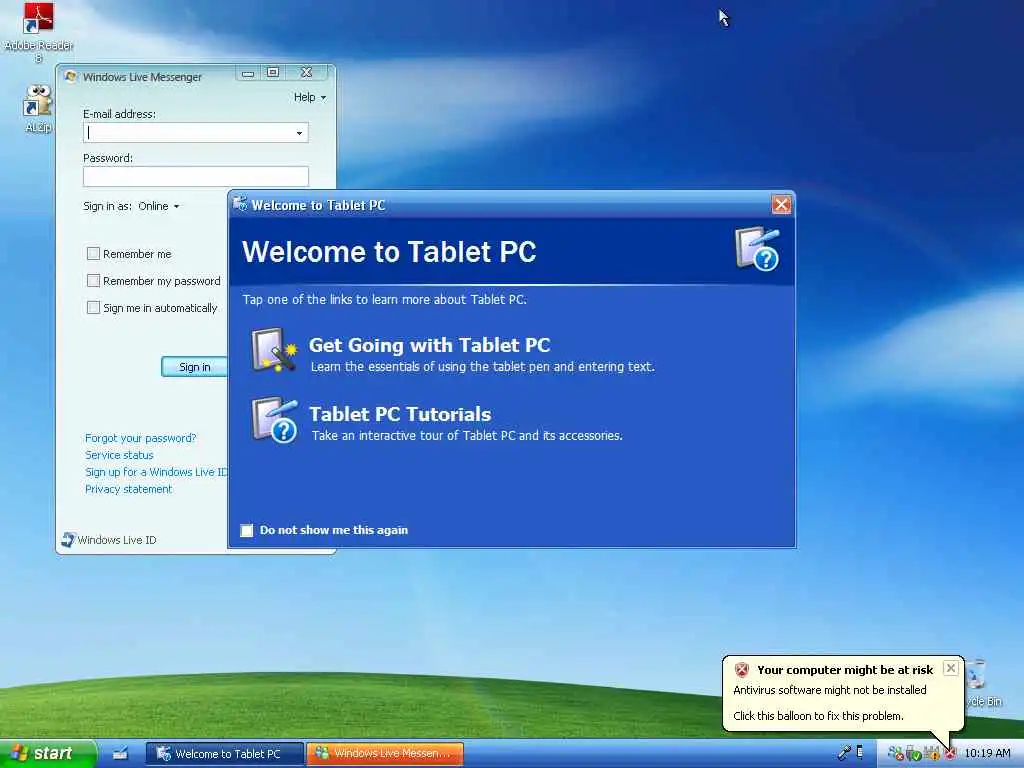Click the Safely Remove Hardware tray icon
Screen dimensions: 1024x768
914,754
